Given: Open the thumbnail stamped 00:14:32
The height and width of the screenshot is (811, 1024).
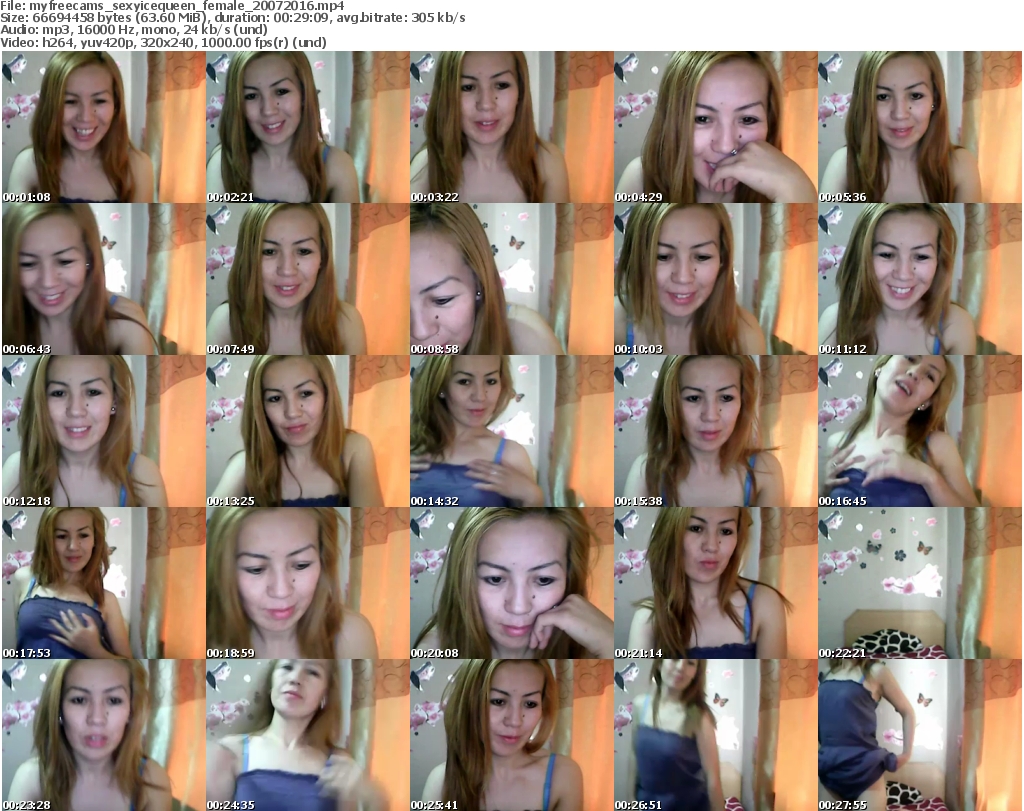Looking at the screenshot, I should click(512, 431).
